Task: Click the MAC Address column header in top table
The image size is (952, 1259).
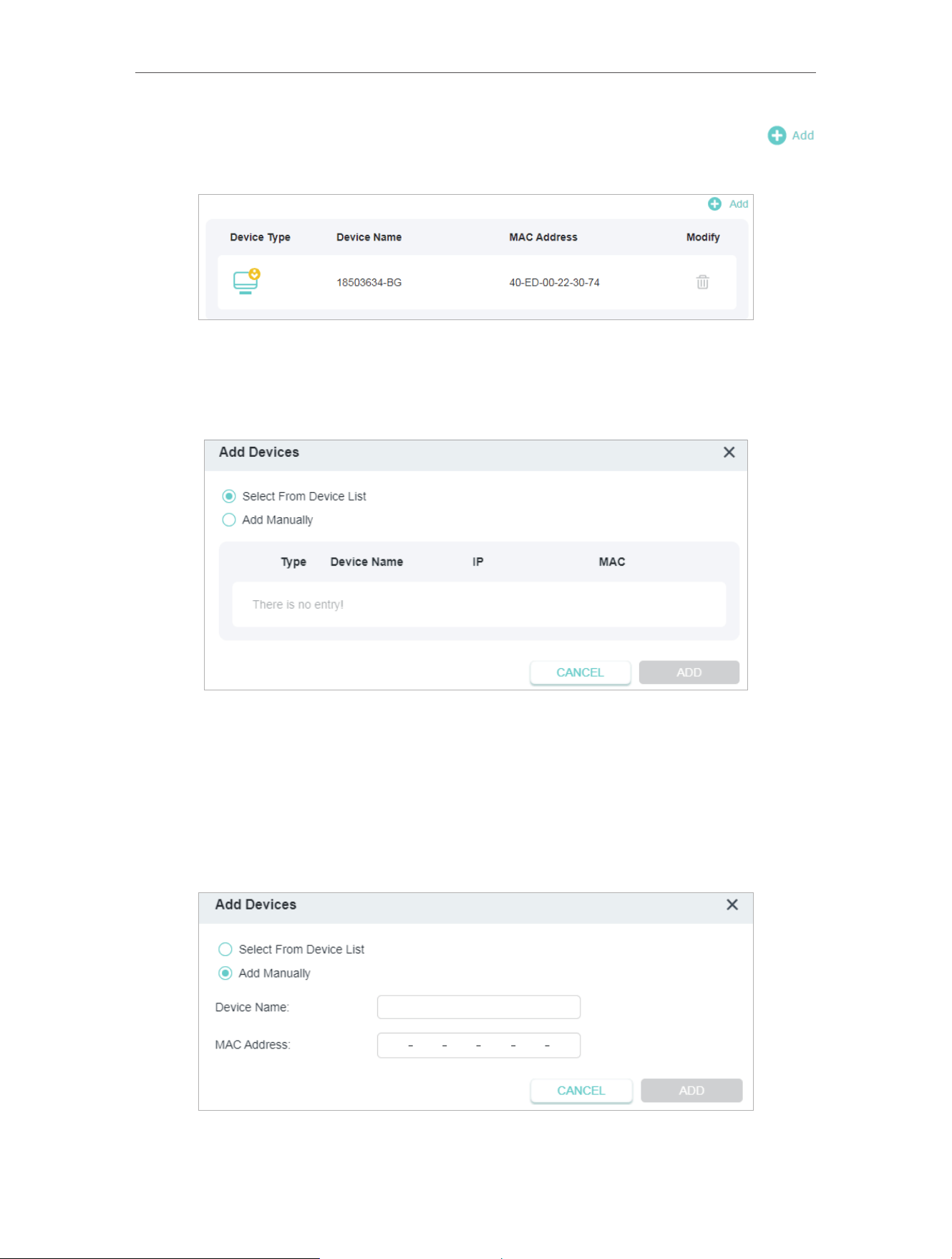Action: click(x=543, y=237)
